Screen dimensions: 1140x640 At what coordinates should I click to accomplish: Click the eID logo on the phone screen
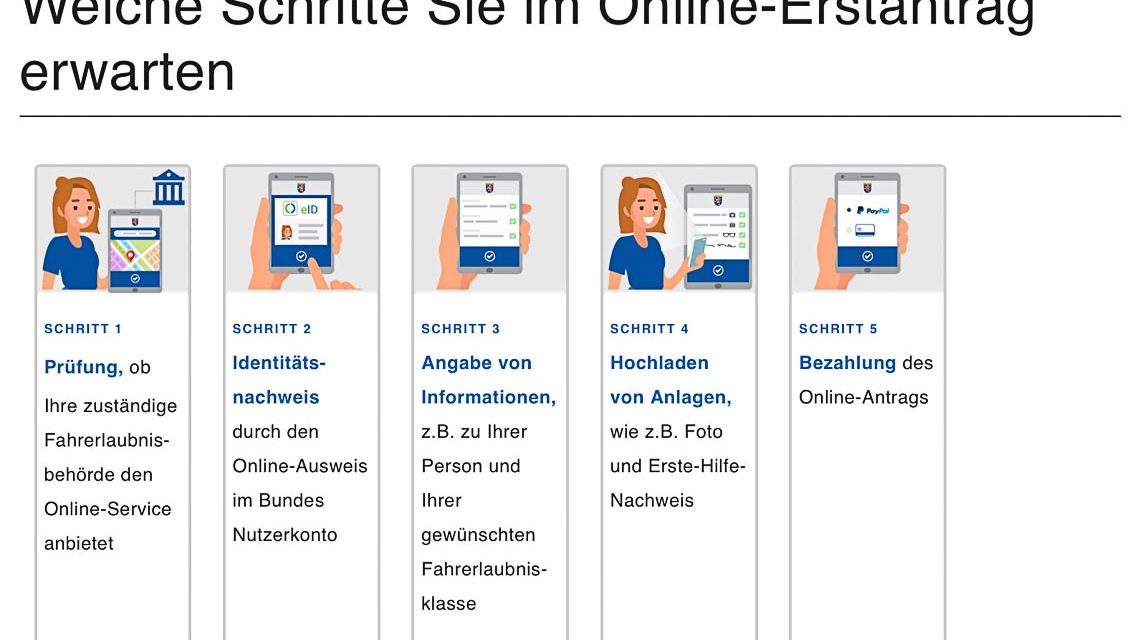coord(300,208)
